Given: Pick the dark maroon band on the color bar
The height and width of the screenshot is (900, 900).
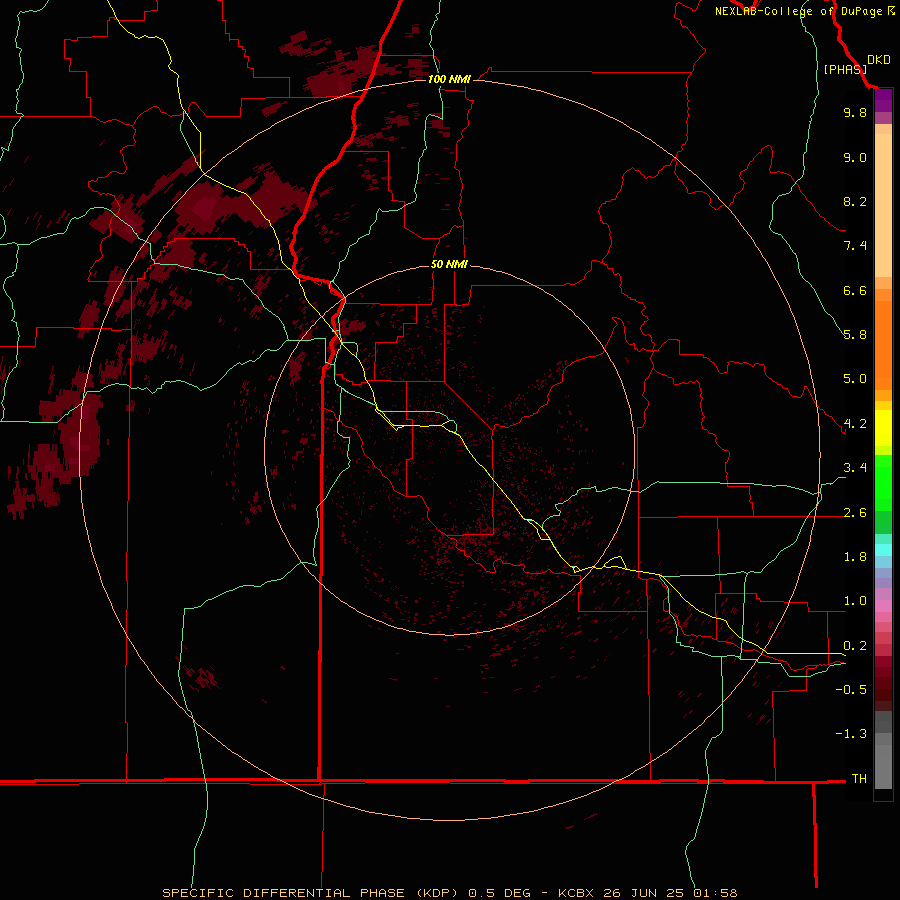Looking at the screenshot, I should click(x=883, y=689).
